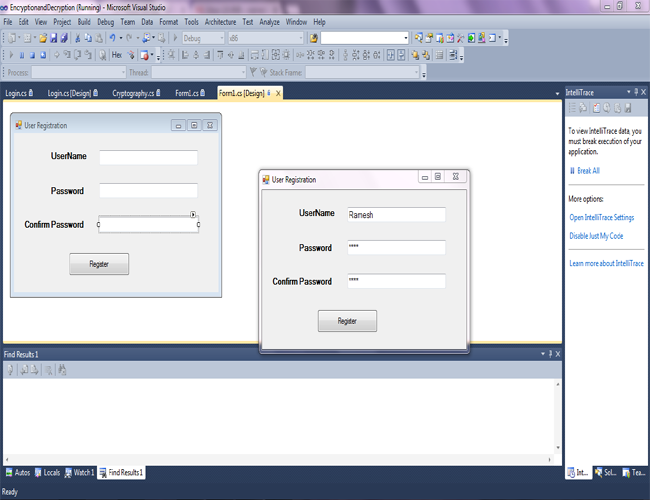Click the Toolbox hammer-wrench icon
This screenshot has height=500, width=650.
pos(460,38)
